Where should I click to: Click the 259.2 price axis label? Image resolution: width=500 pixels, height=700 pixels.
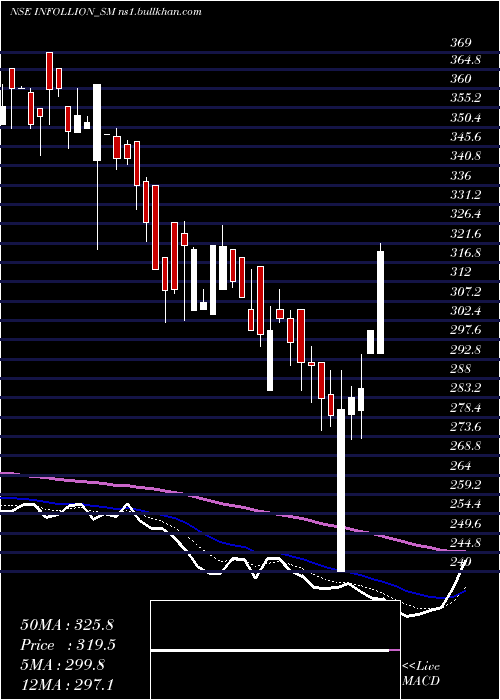(x=465, y=485)
